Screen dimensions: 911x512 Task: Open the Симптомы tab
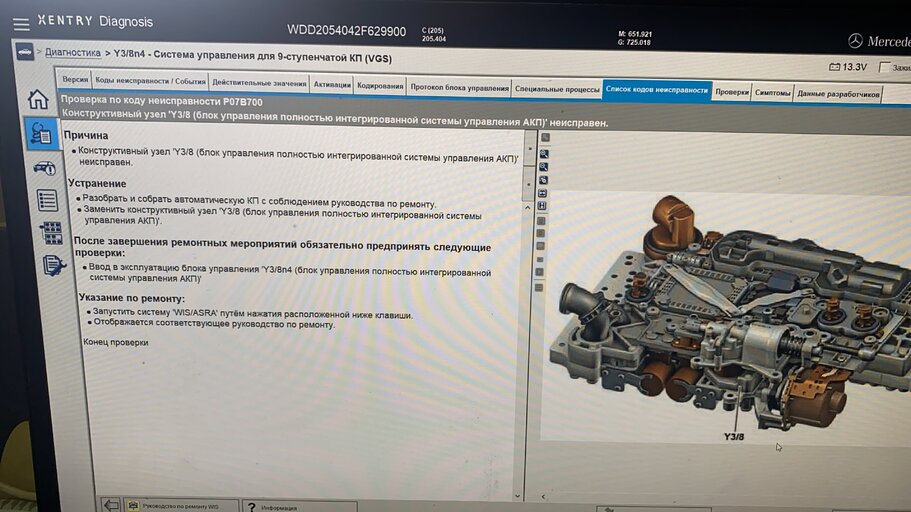click(x=772, y=93)
